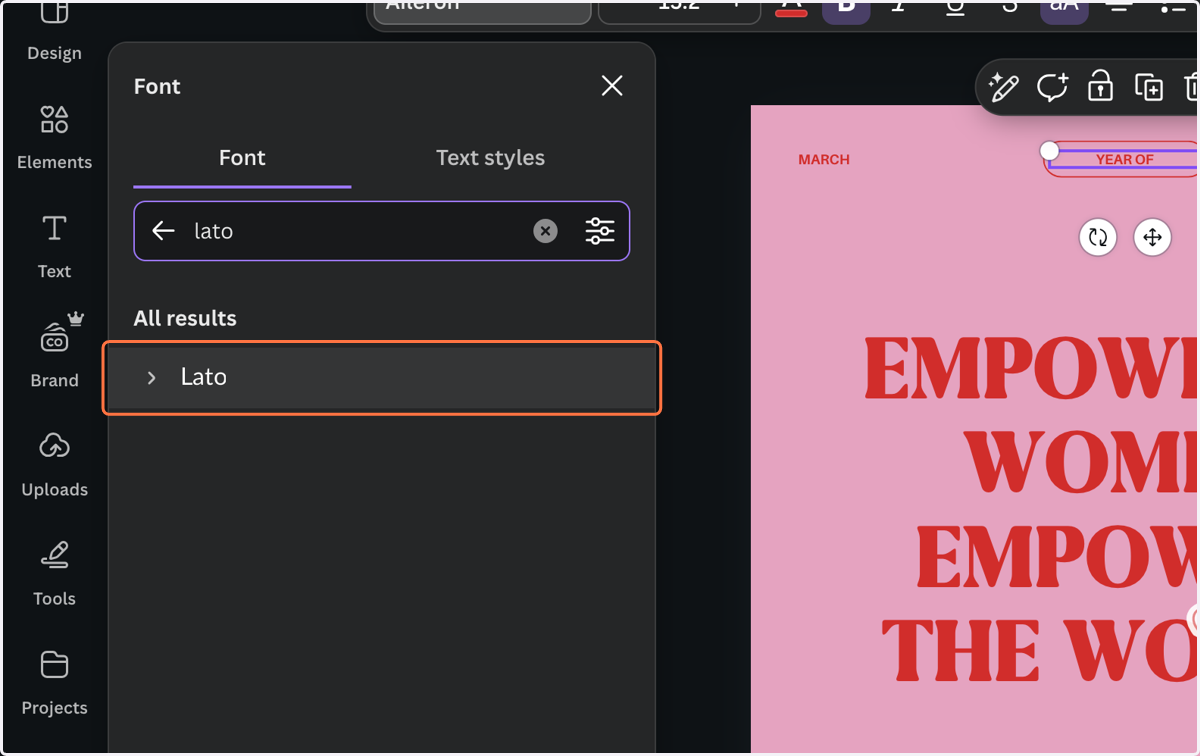
Task: Lock the selected text element
Action: pyautogui.click(x=1100, y=87)
